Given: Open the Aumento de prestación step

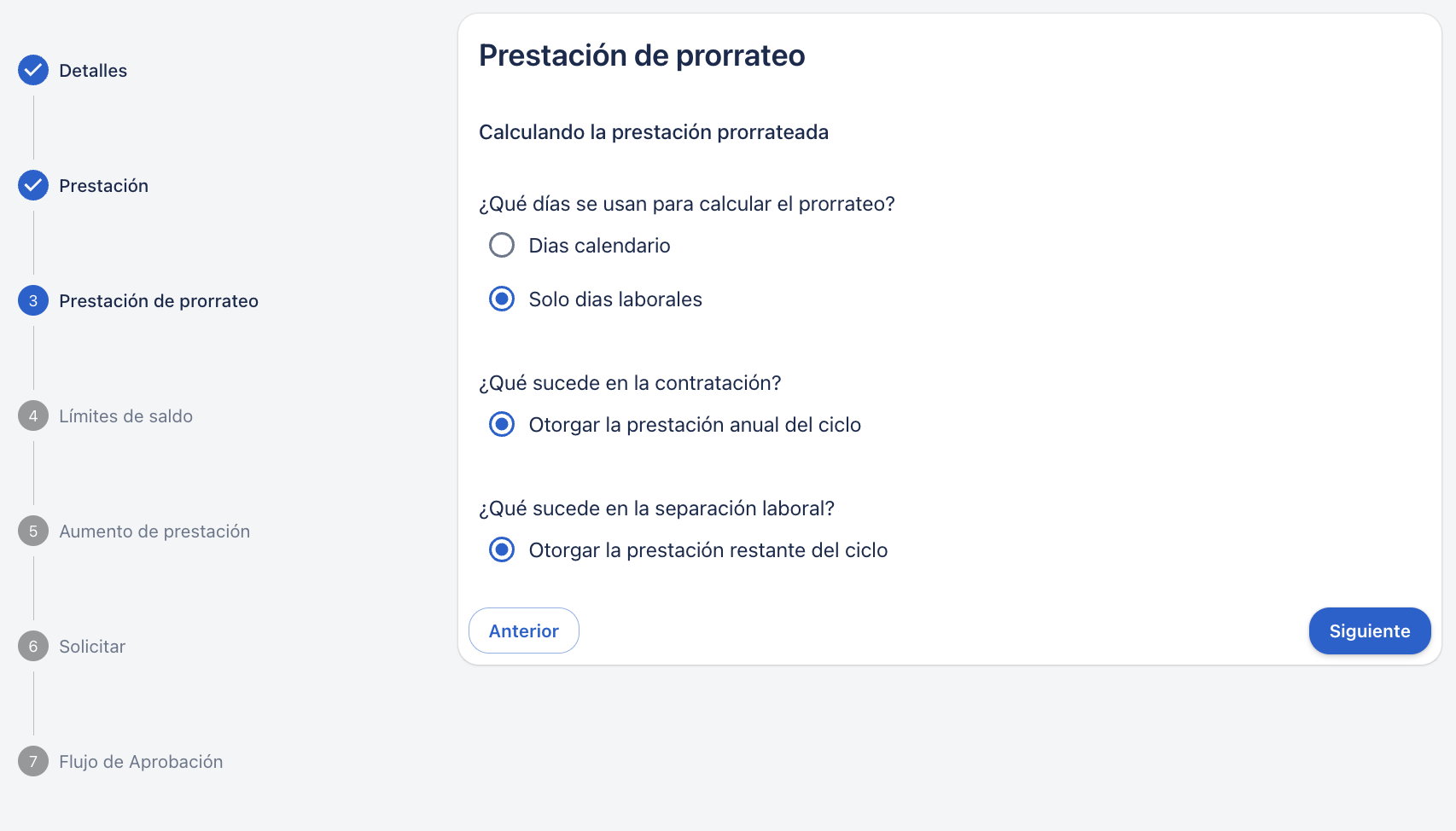Looking at the screenshot, I should coord(154,532).
